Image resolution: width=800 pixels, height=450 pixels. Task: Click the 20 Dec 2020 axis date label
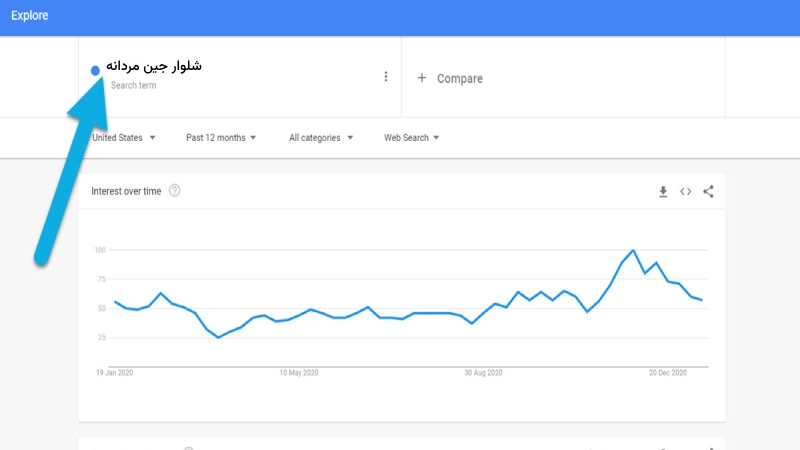(x=667, y=373)
